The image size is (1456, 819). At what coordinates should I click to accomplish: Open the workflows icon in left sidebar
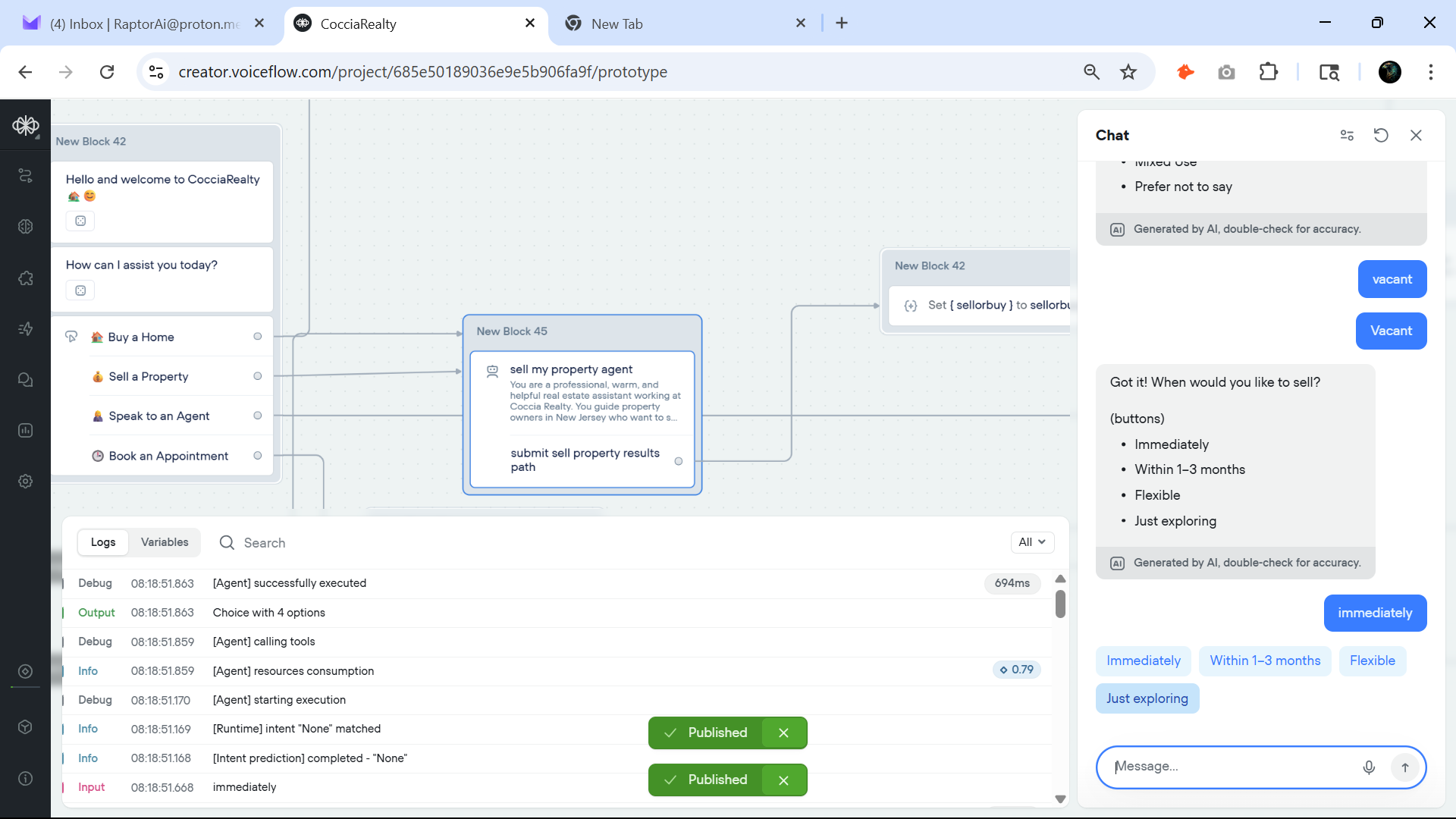pos(25,176)
